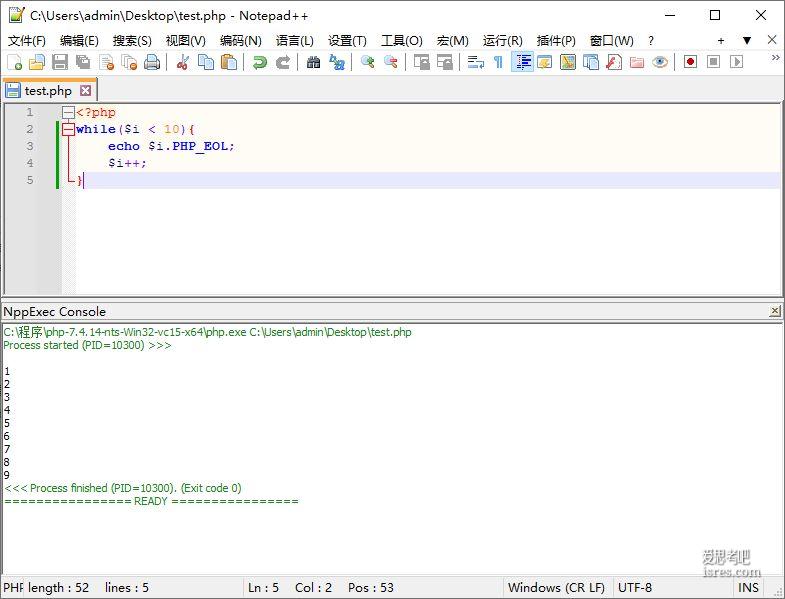Viewport: 785px width, 599px height.
Task: Click the Save All toolbar icon
Action: point(83,62)
